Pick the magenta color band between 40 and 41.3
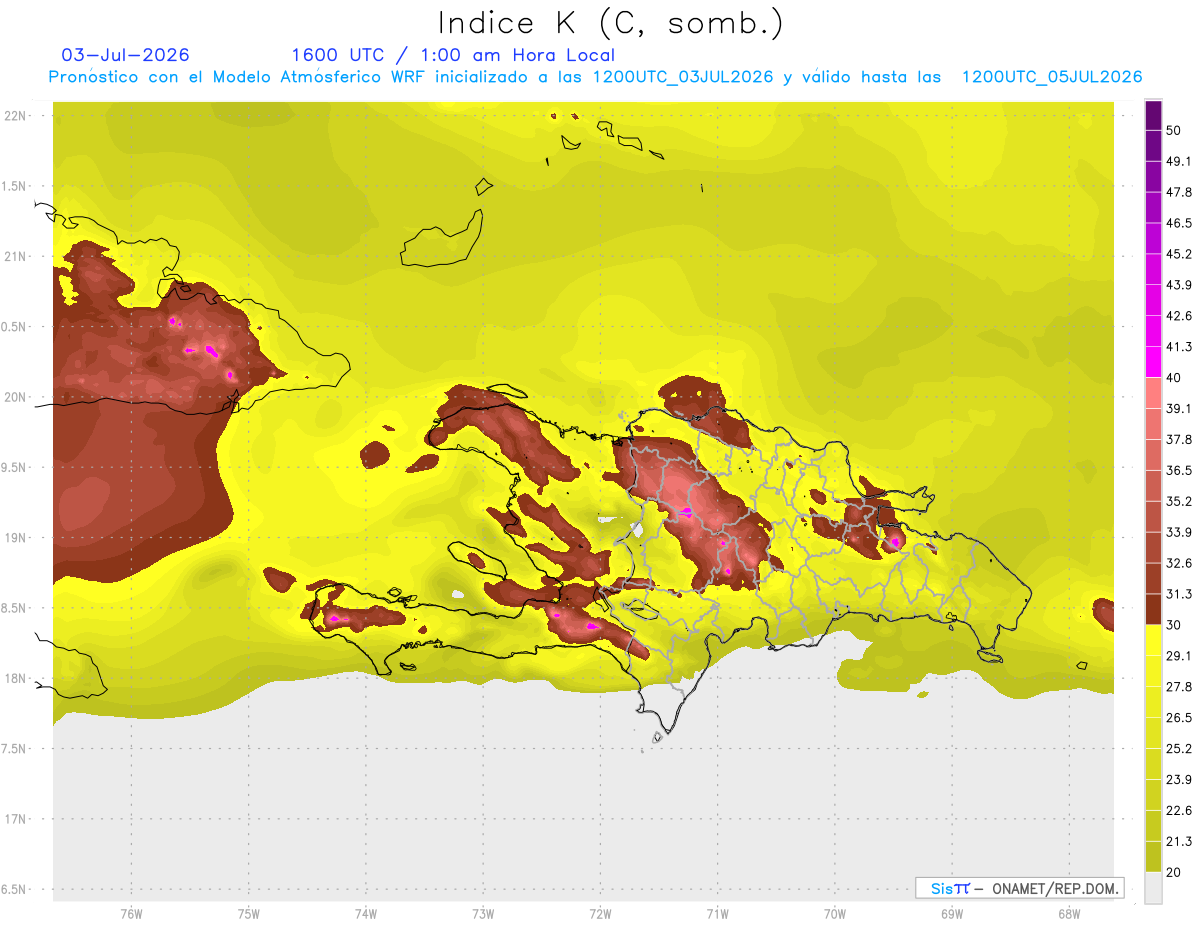 (1153, 362)
